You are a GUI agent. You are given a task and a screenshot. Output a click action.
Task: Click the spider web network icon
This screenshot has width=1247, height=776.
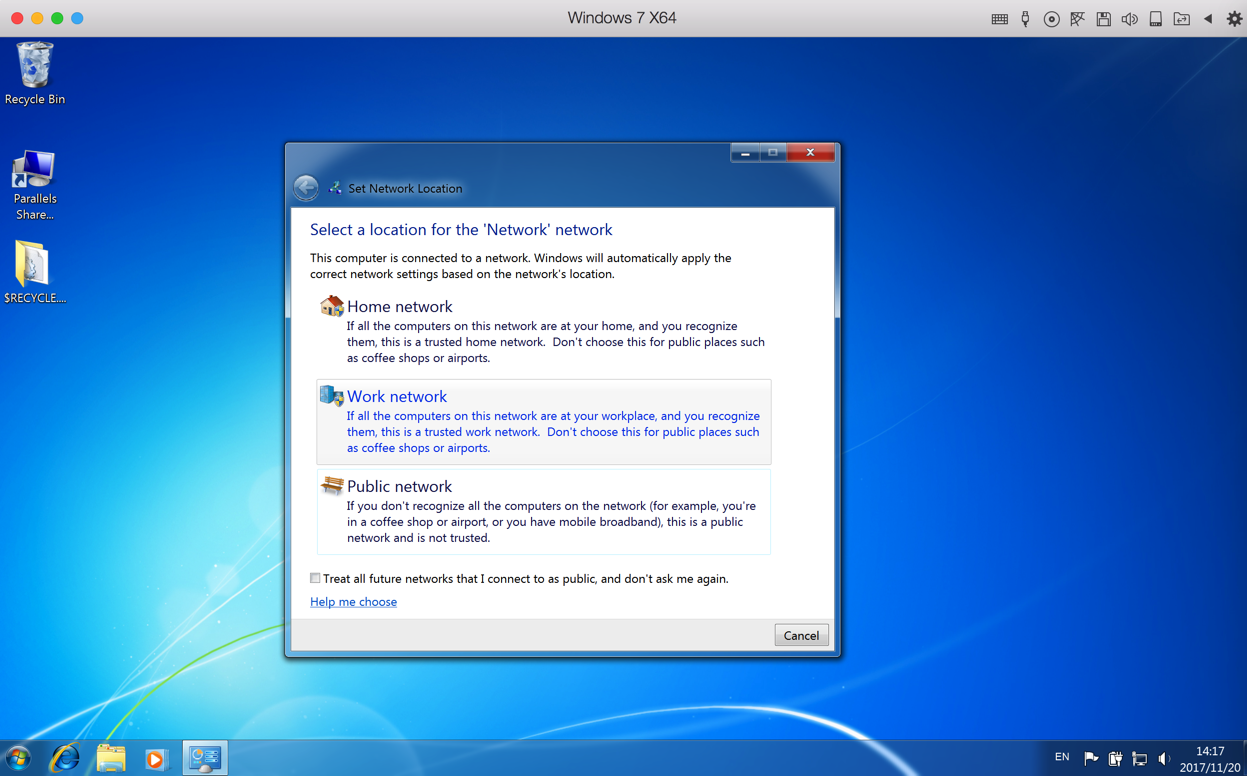tap(1077, 19)
